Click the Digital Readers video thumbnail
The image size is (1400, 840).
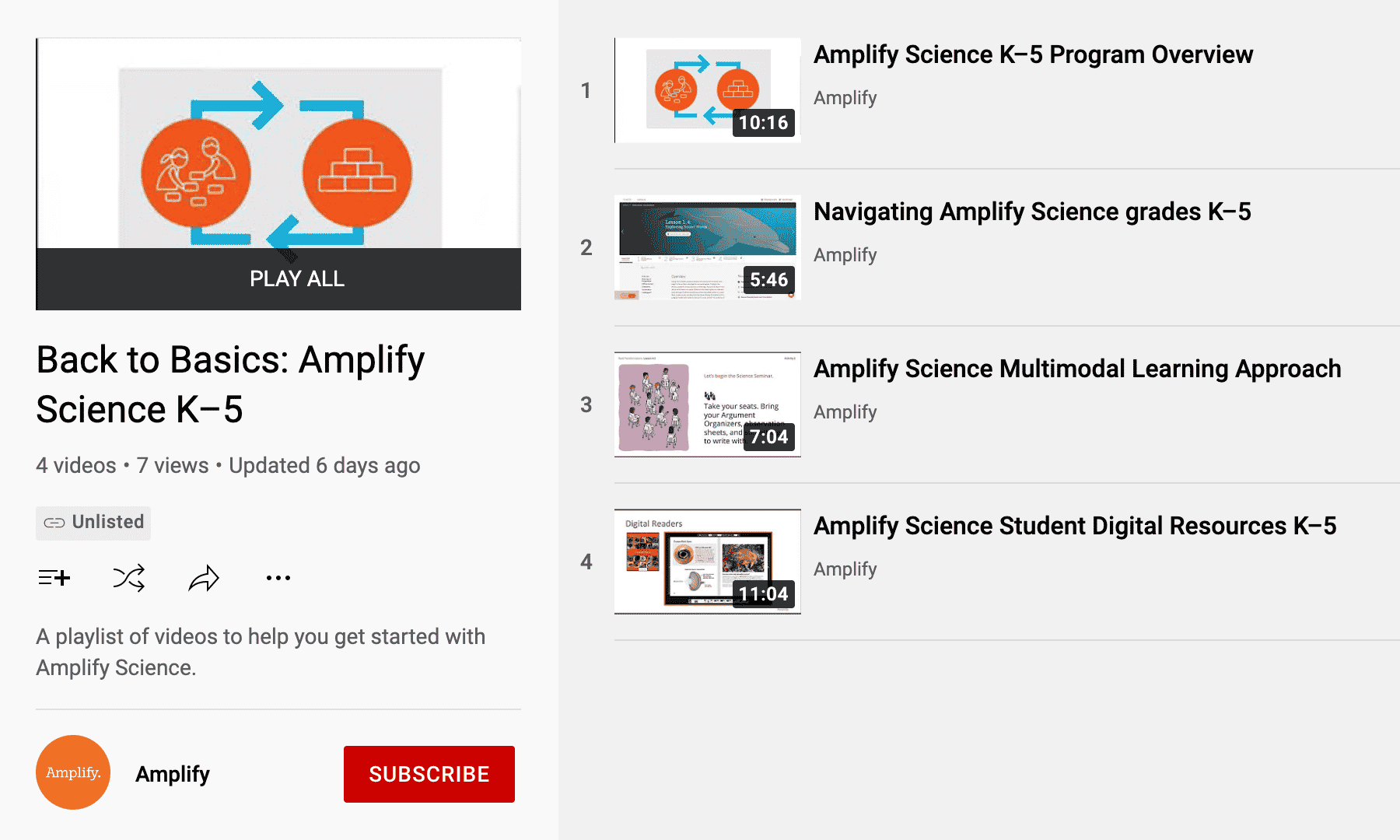click(x=706, y=562)
